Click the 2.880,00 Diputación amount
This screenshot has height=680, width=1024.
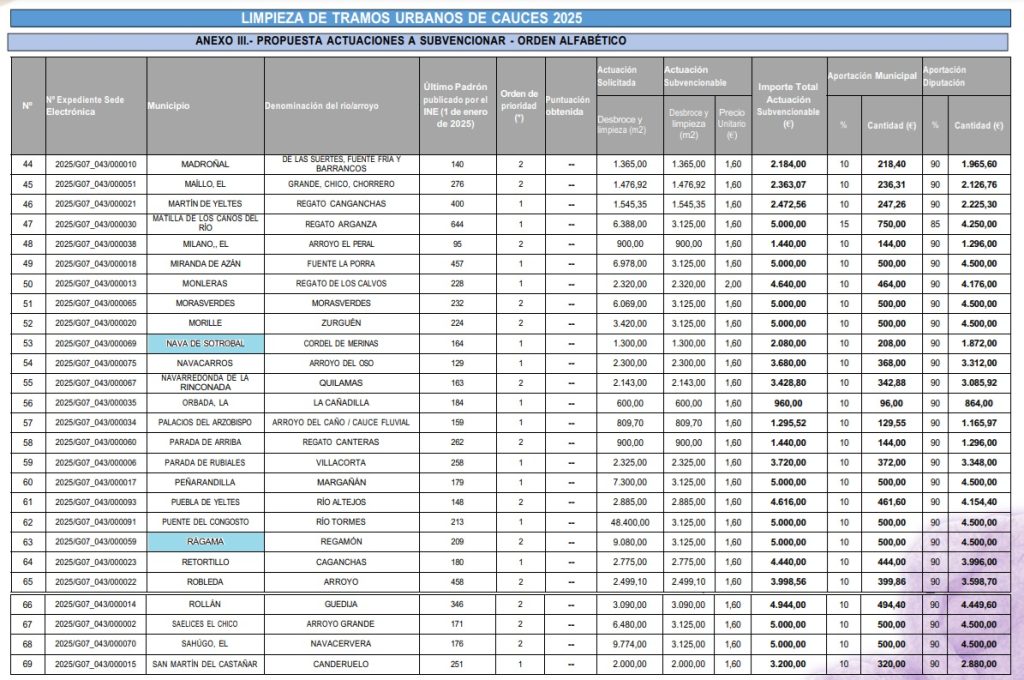tap(979, 664)
